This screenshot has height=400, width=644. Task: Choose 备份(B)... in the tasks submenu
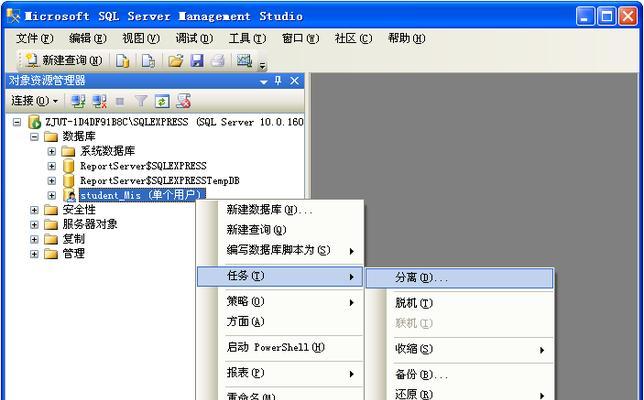[x=460, y=375]
